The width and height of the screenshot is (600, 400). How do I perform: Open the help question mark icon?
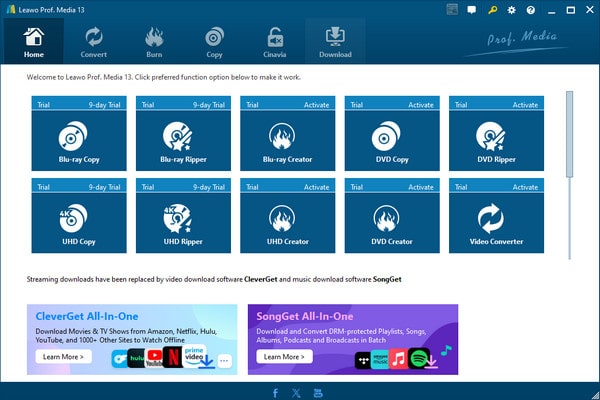531,10
